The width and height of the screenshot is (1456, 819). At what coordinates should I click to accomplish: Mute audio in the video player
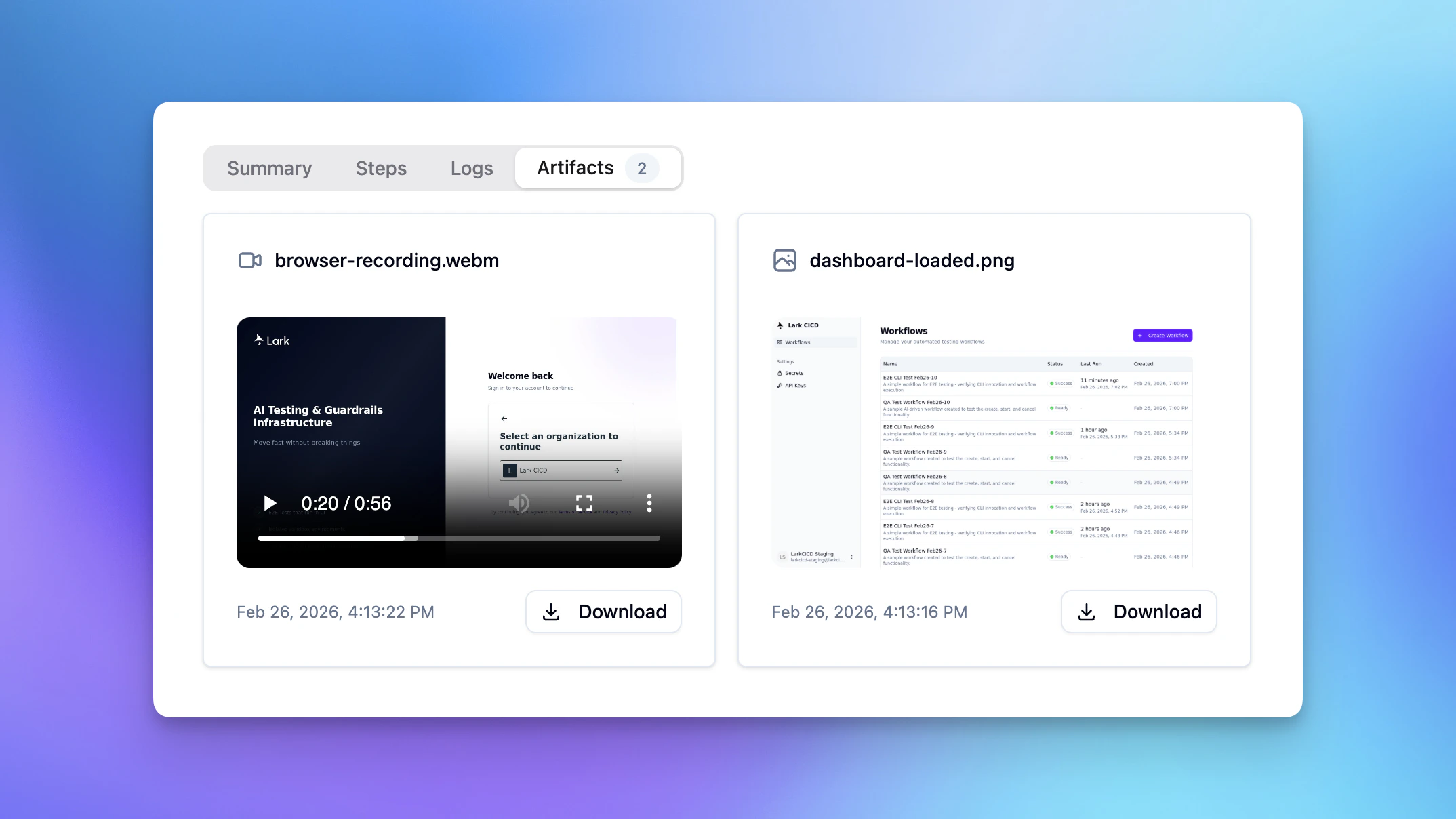(519, 503)
